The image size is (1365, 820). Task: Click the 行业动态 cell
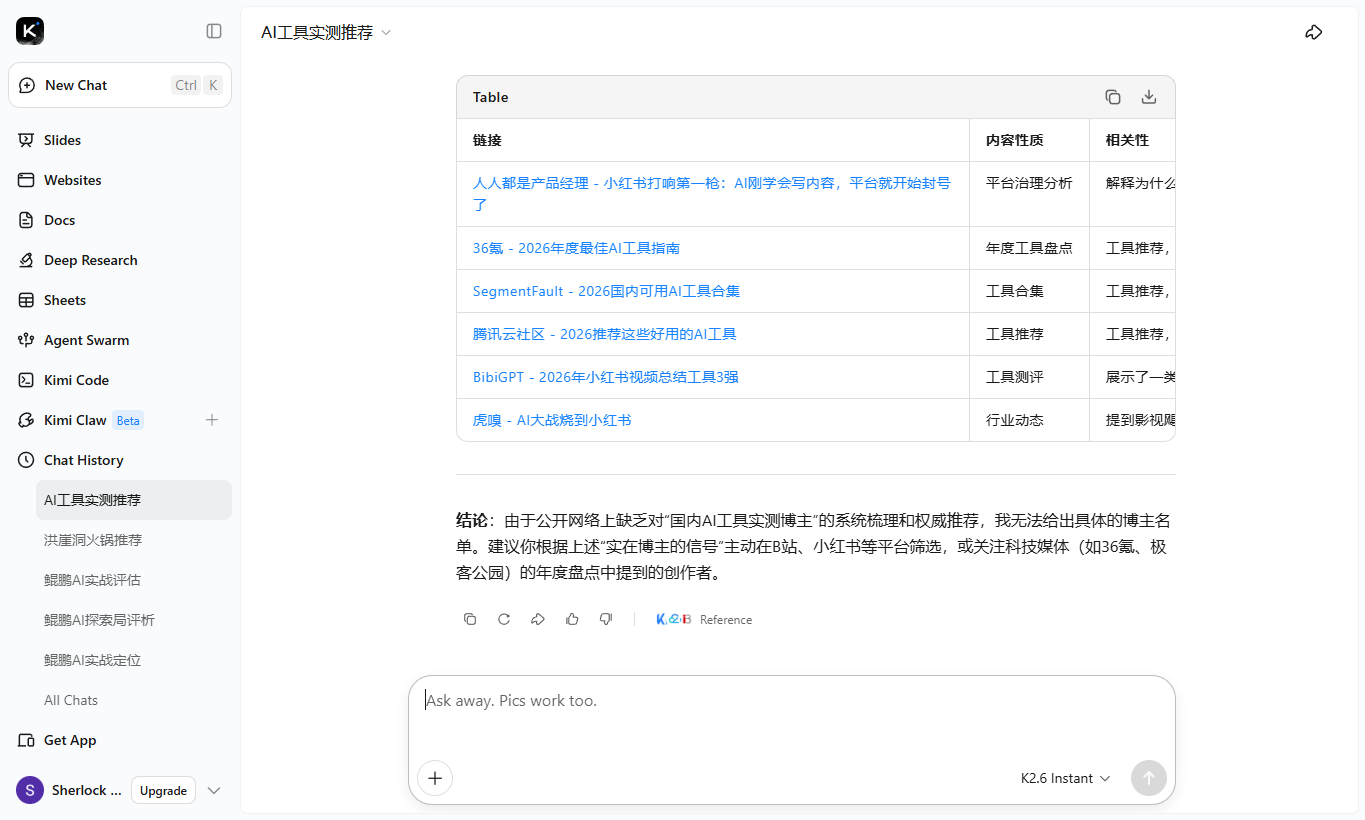[1029, 420]
